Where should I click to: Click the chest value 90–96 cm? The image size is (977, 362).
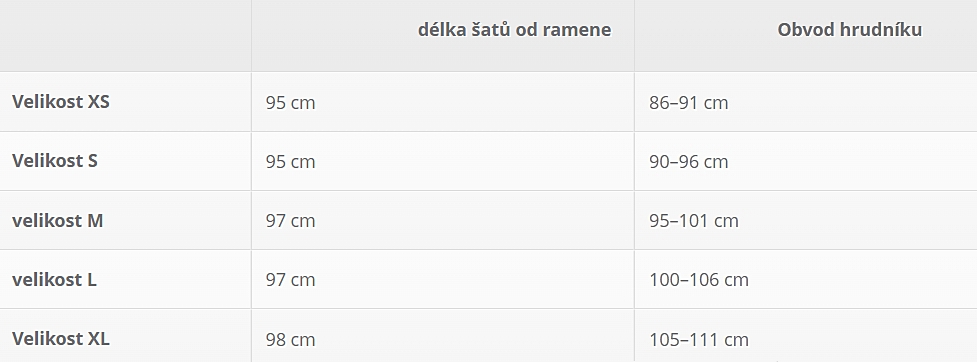click(689, 162)
